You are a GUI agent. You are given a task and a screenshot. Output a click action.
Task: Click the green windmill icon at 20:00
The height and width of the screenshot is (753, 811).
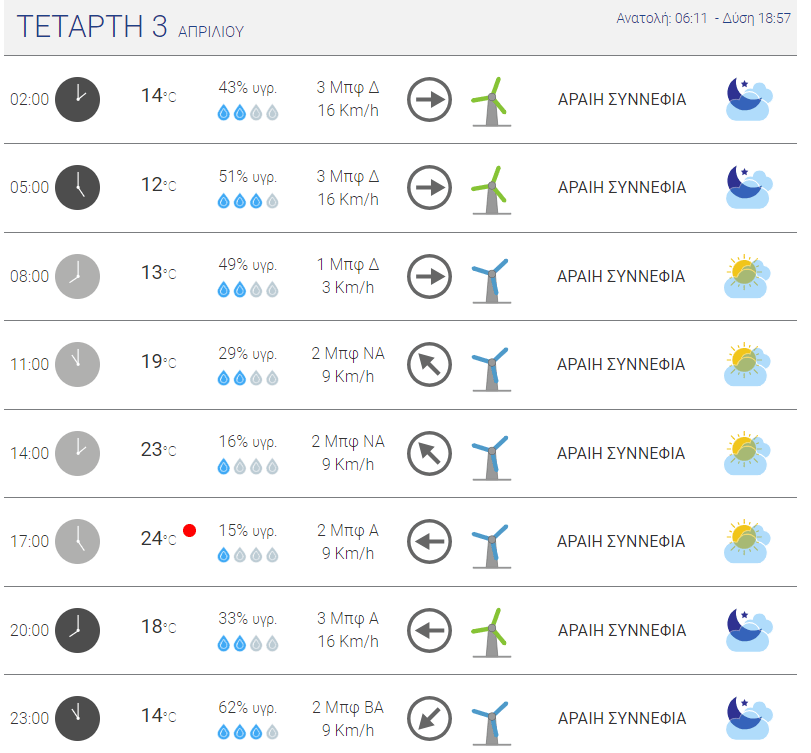coord(491,633)
